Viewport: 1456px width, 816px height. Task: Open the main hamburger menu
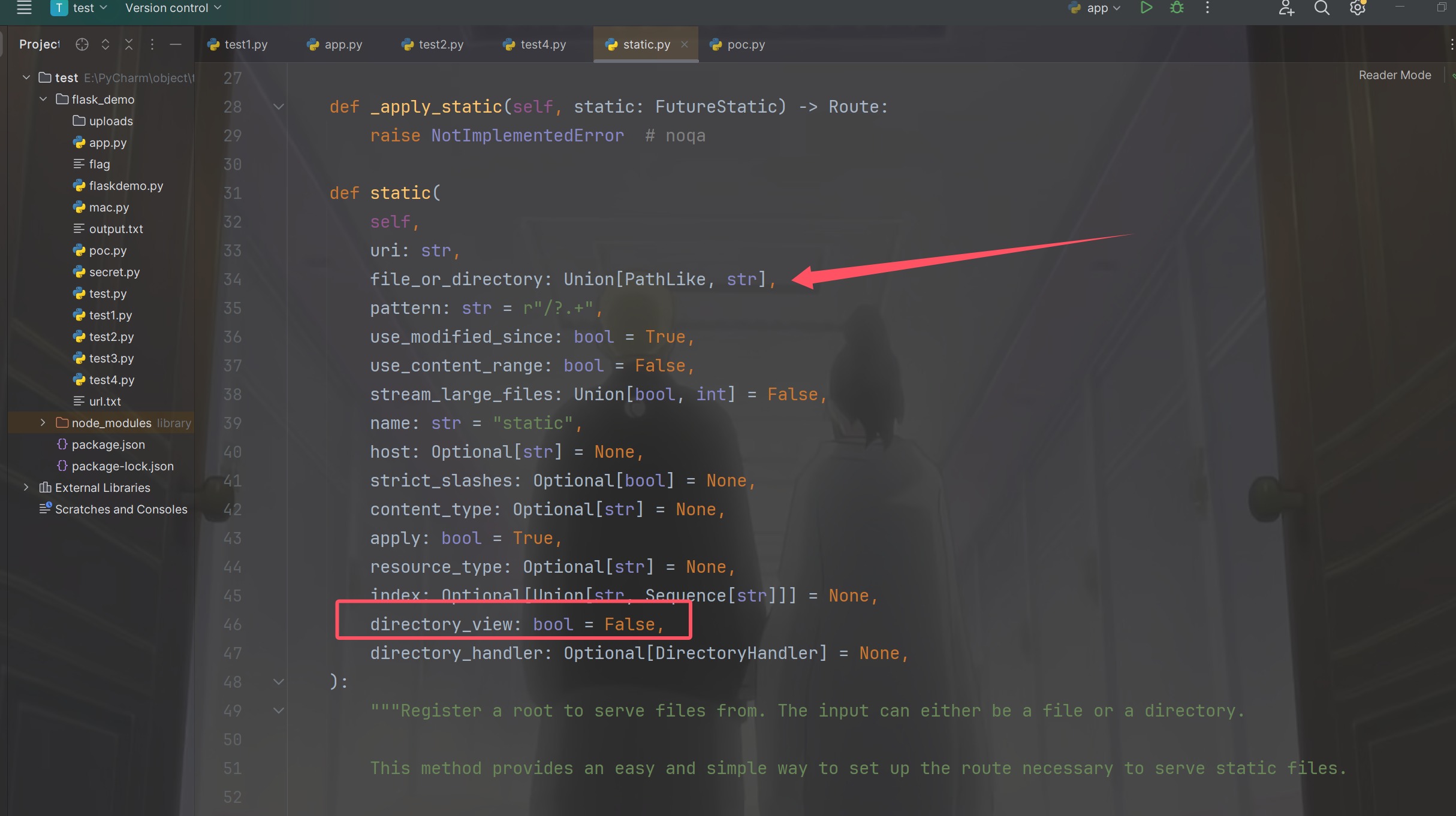pos(24,8)
